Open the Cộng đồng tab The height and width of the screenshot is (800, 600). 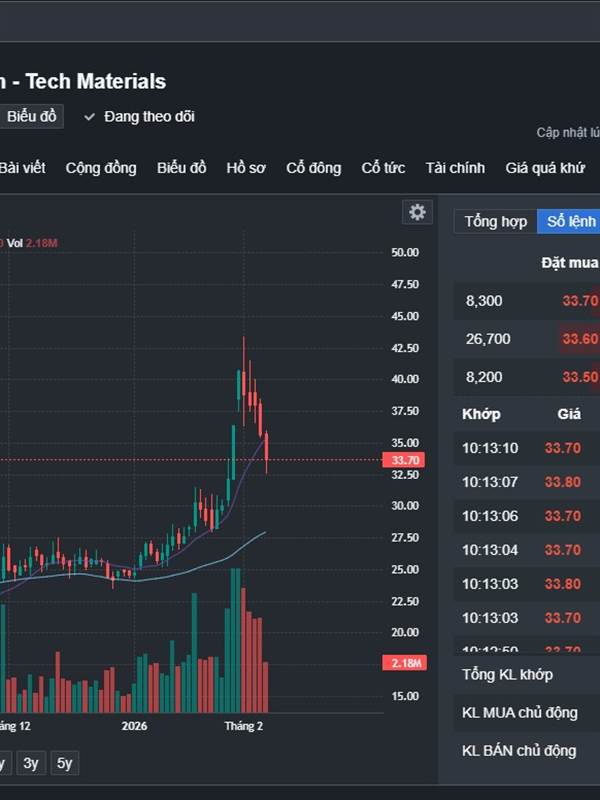coord(101,168)
